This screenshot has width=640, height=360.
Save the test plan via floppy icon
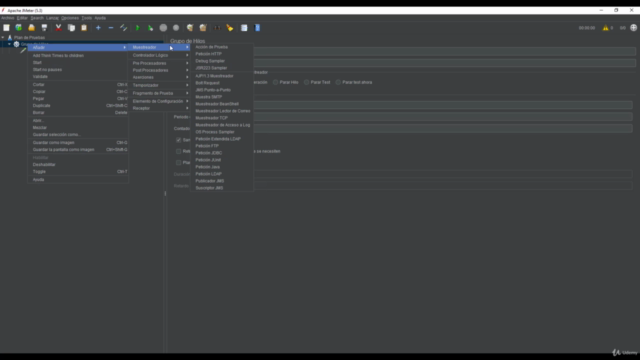coord(44,28)
